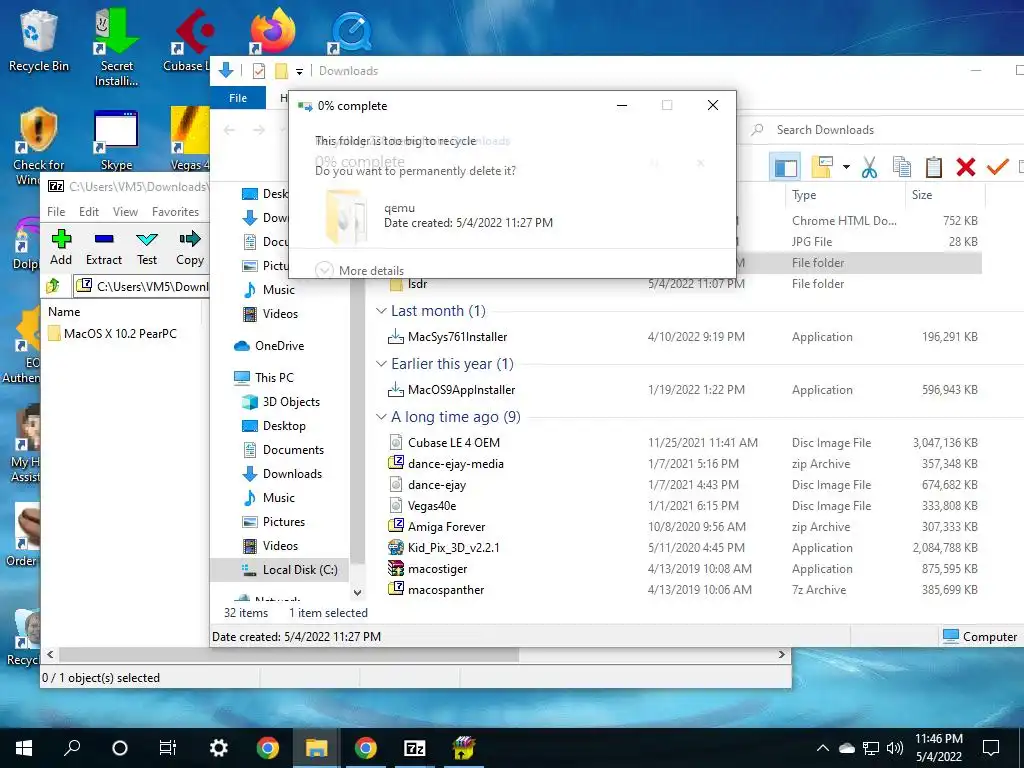This screenshot has height=768, width=1024.
Task: Select Pictures under This PC
Action: coord(283,522)
